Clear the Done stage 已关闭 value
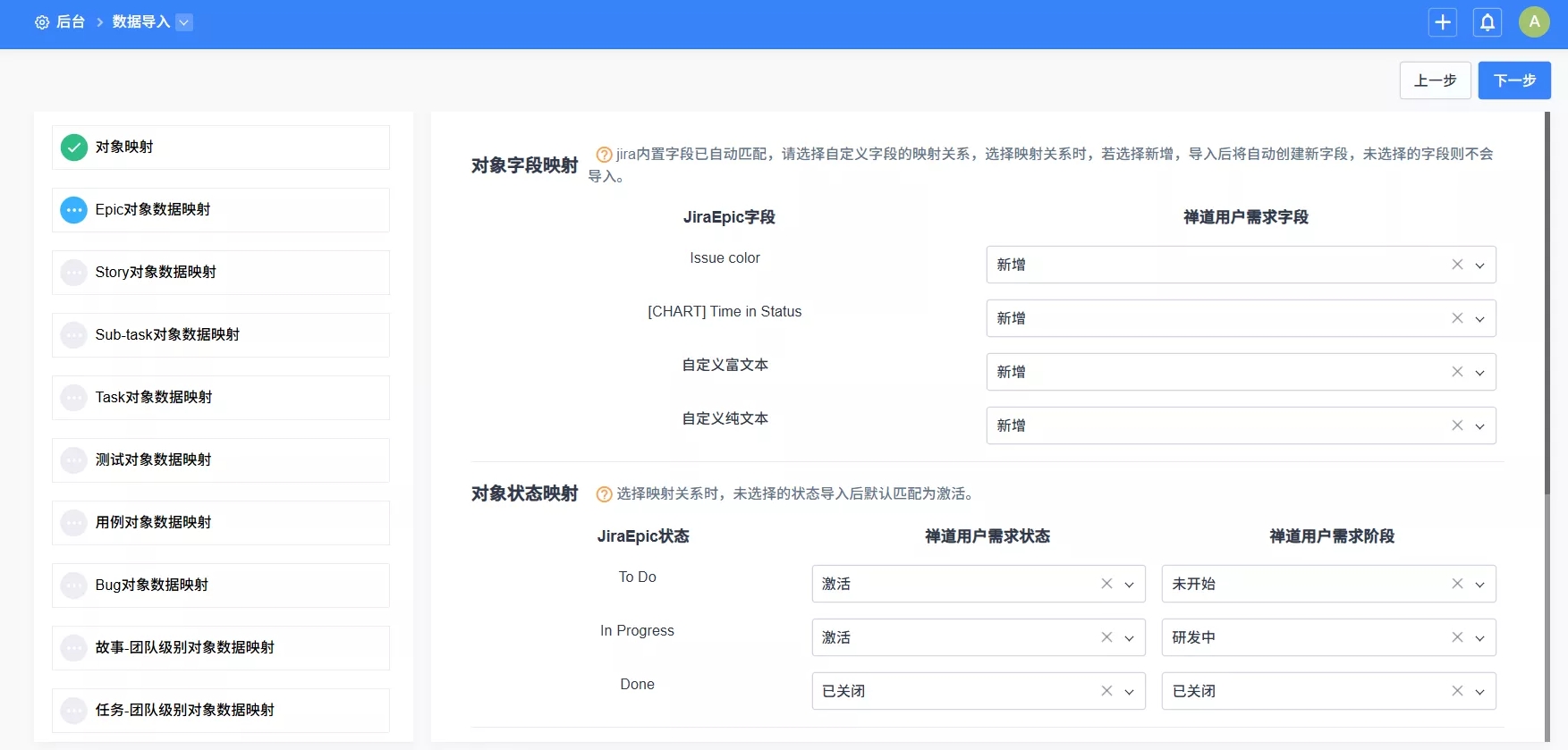Viewport: 1568px width, 750px height. click(x=1457, y=691)
